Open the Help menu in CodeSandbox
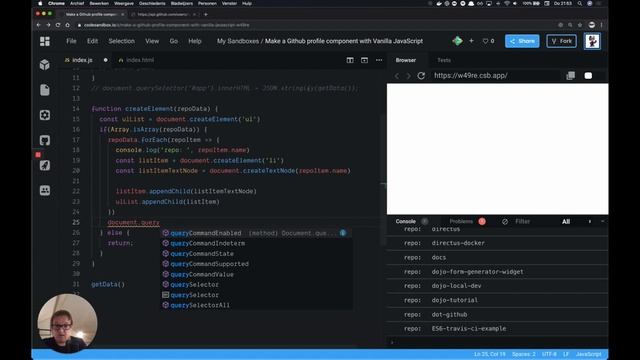This screenshot has height=360, width=640. click(195, 41)
